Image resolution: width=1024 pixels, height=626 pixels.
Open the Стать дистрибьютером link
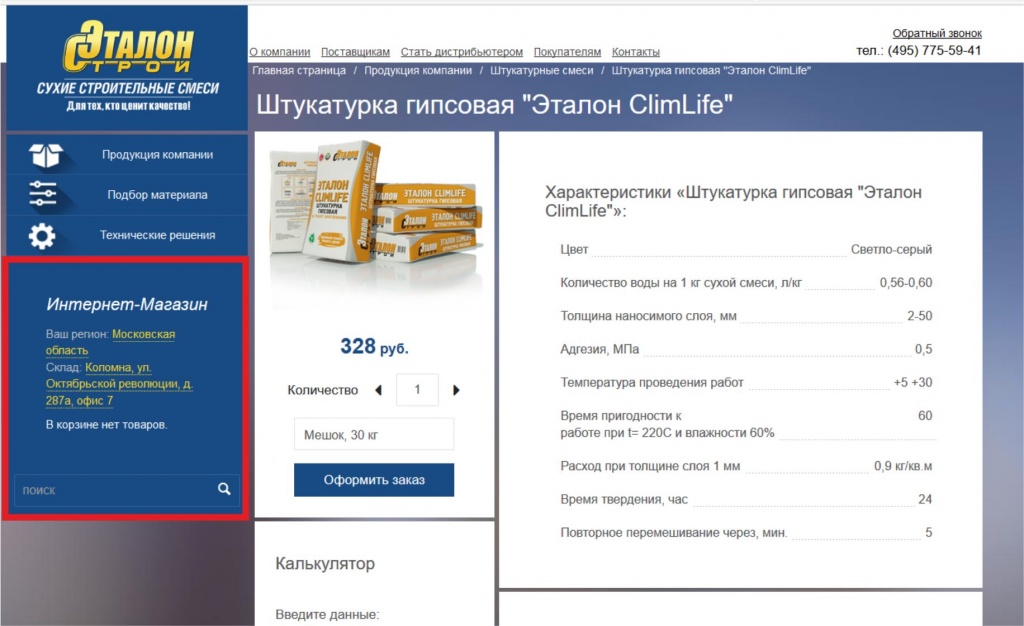[x=462, y=52]
